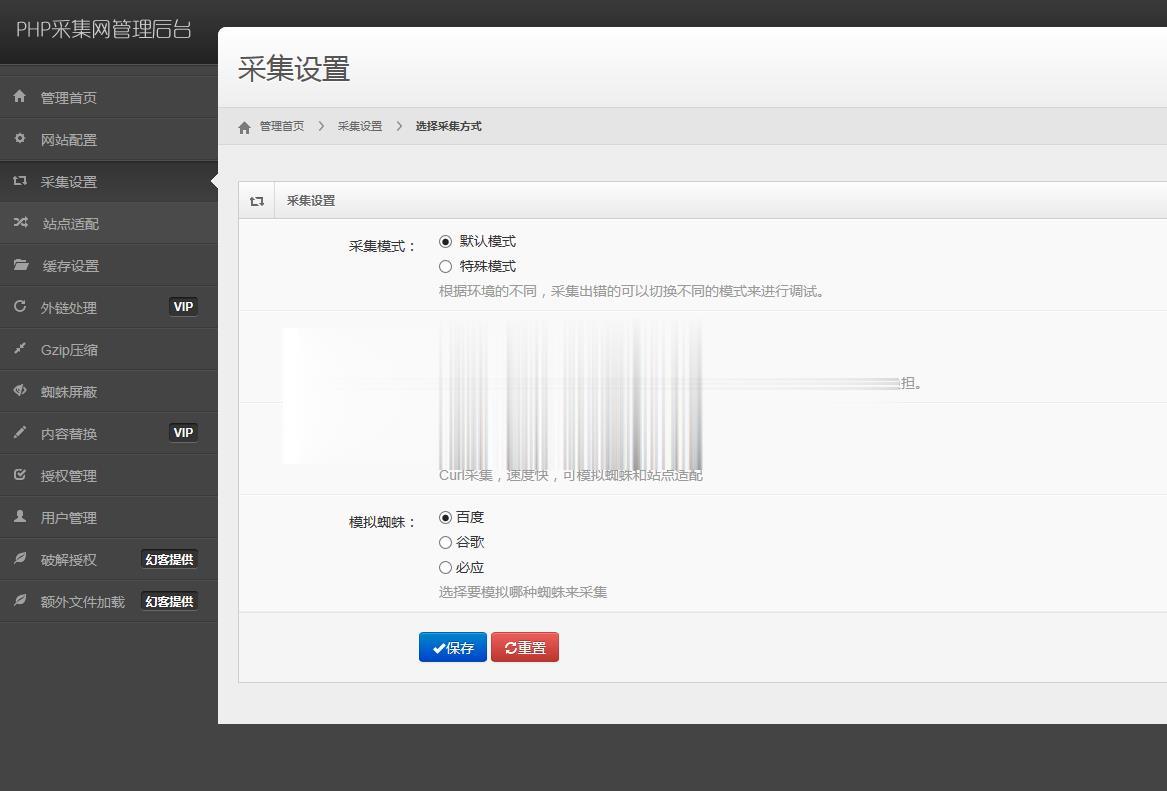Click the leaf icon beside 破解授权

coord(20,558)
